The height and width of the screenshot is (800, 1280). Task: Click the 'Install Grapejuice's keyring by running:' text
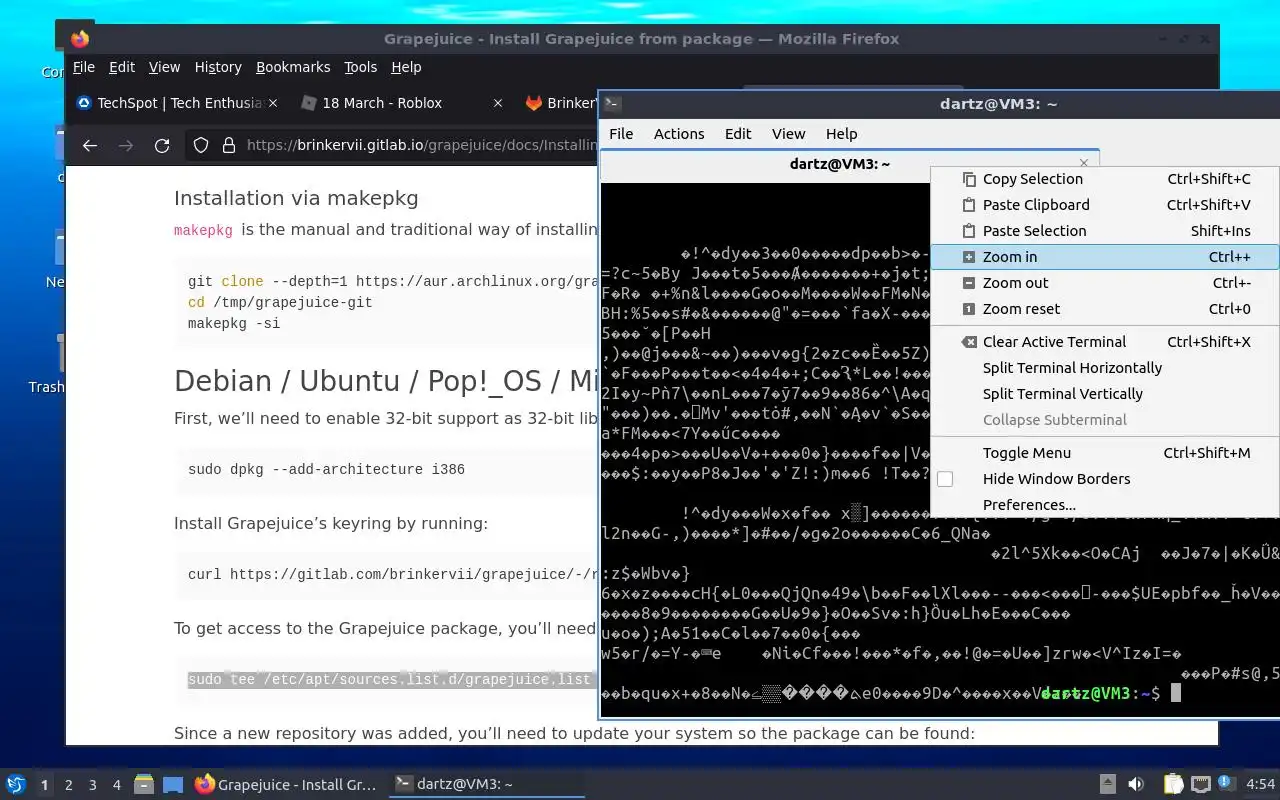click(x=331, y=523)
